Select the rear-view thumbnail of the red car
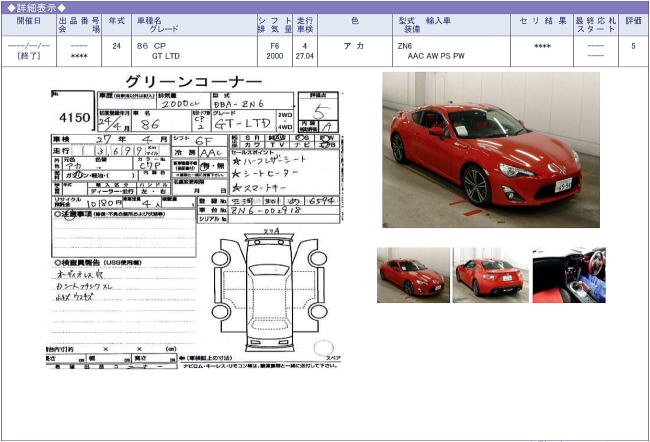Screen dimensions: 650x442 [x=491, y=275]
